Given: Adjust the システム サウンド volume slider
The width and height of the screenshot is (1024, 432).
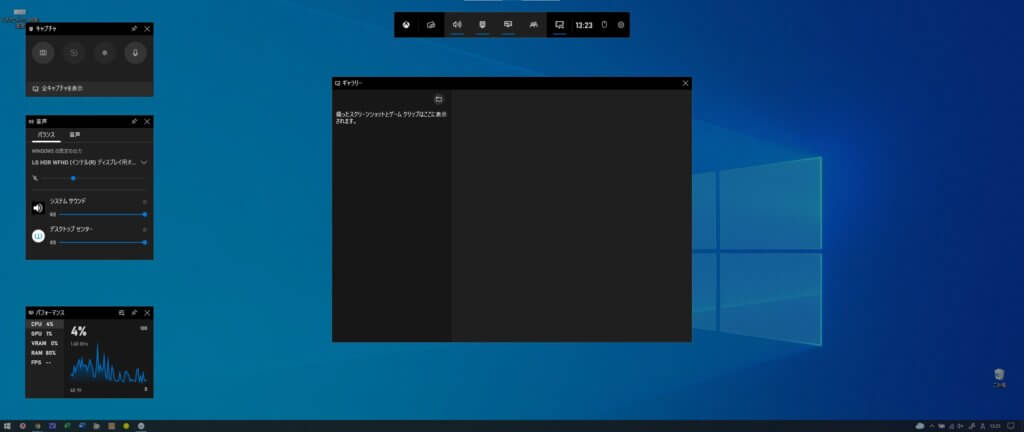Looking at the screenshot, I should (x=102, y=214).
